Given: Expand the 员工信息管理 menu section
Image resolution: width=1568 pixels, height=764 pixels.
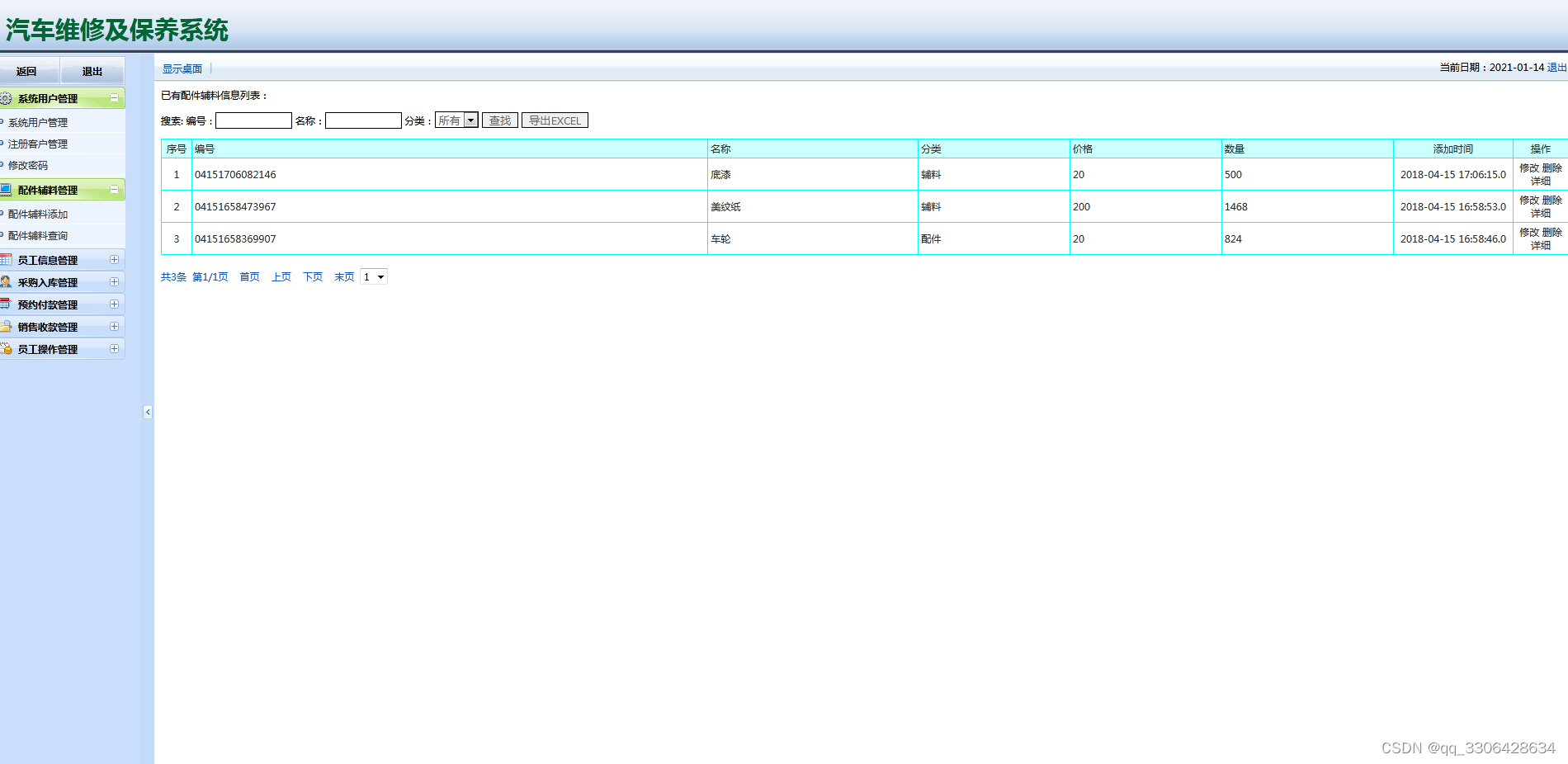Looking at the screenshot, I should [x=115, y=260].
